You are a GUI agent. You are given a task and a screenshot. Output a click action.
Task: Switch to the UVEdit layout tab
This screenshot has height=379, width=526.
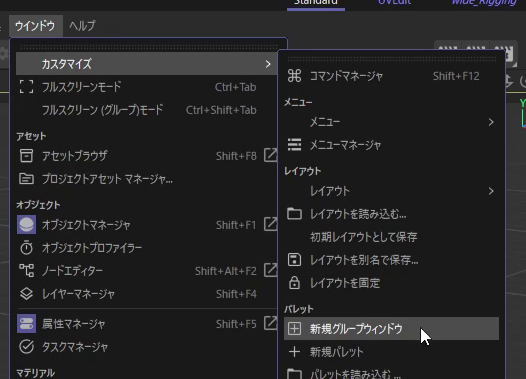[394, 2]
